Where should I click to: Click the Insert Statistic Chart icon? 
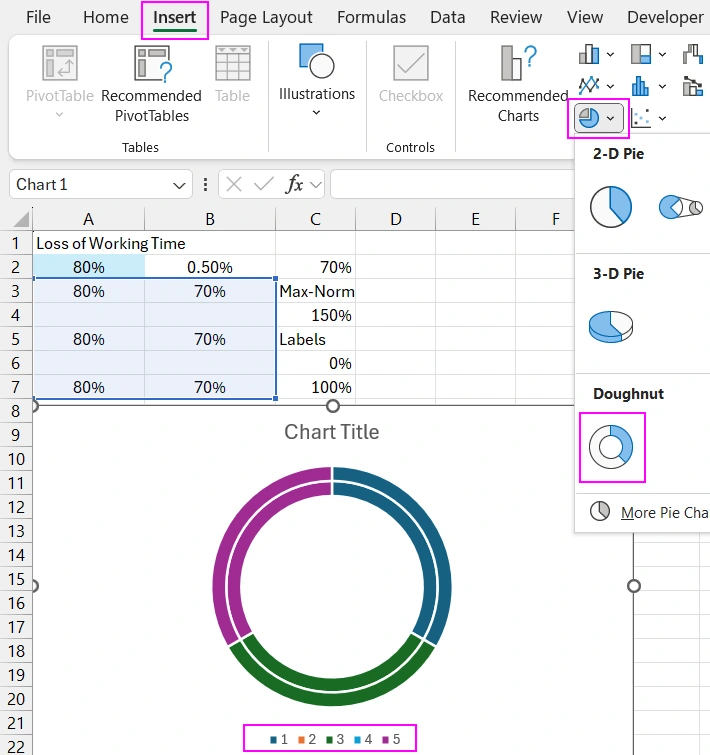(642, 87)
